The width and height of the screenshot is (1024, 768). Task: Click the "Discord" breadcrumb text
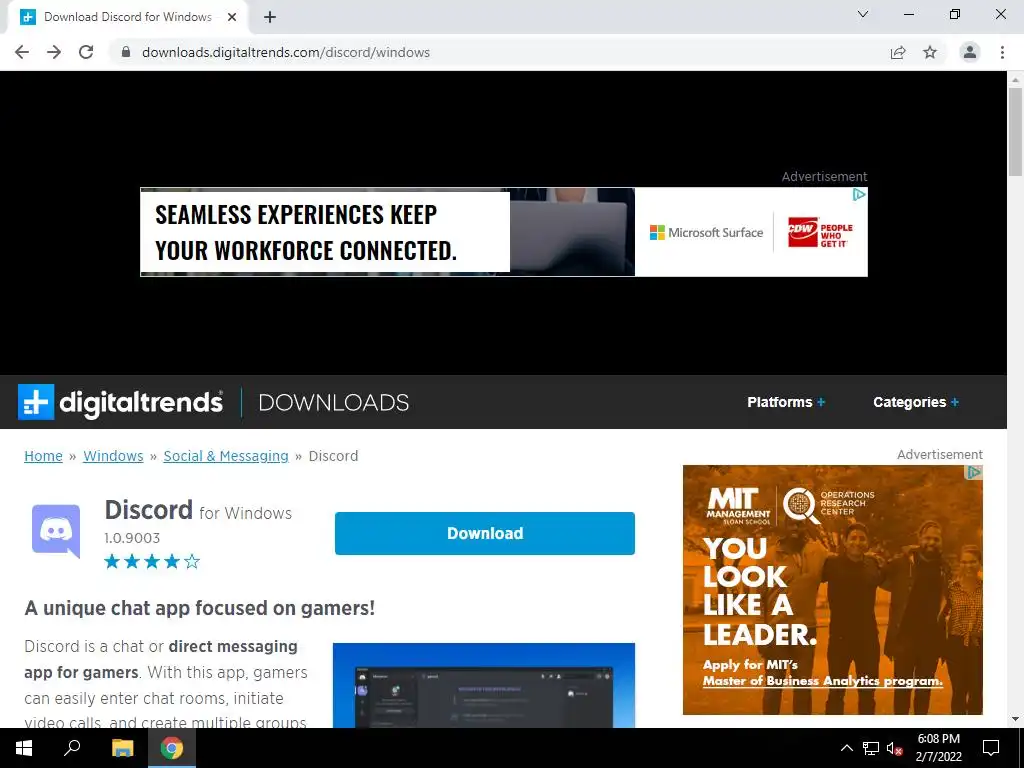pyautogui.click(x=333, y=456)
